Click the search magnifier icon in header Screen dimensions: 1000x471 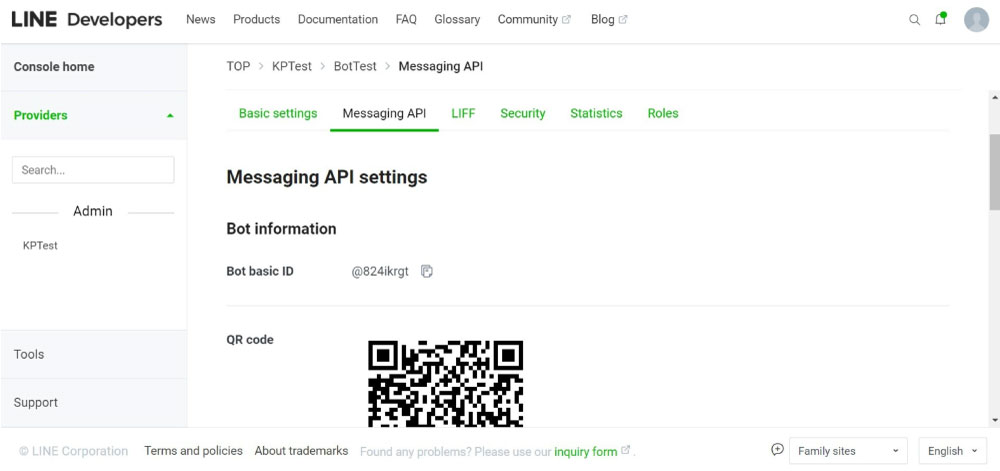pyautogui.click(x=915, y=20)
